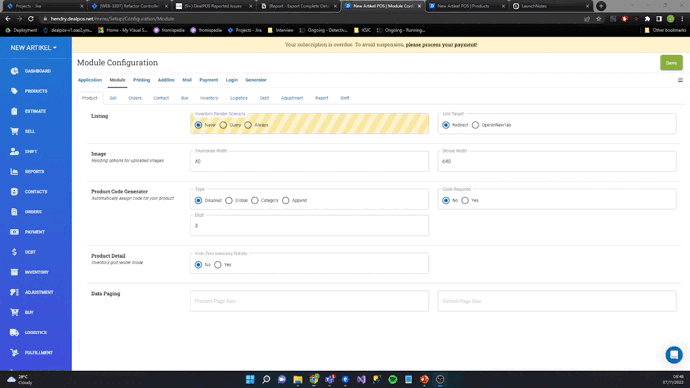
Task: Open the Logistics truck icon
Action: click(x=15, y=333)
